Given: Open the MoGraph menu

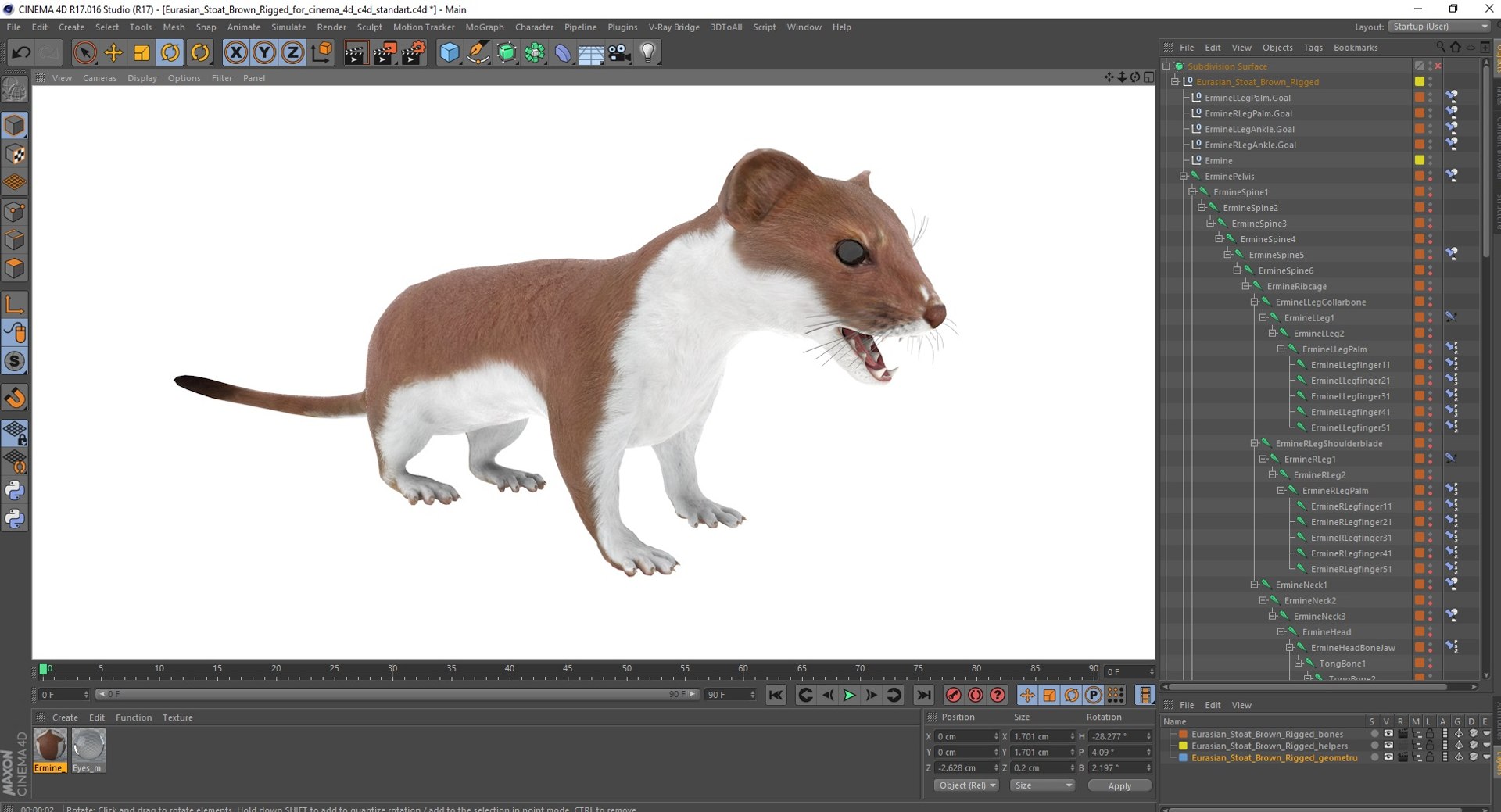Looking at the screenshot, I should [x=485, y=27].
